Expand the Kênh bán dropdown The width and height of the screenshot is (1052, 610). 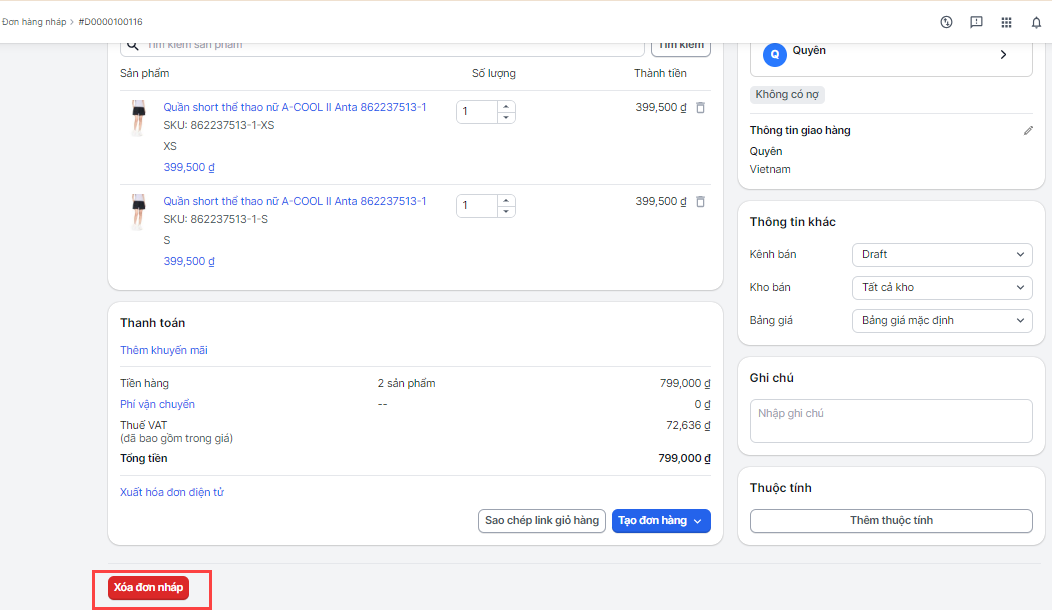coord(942,255)
